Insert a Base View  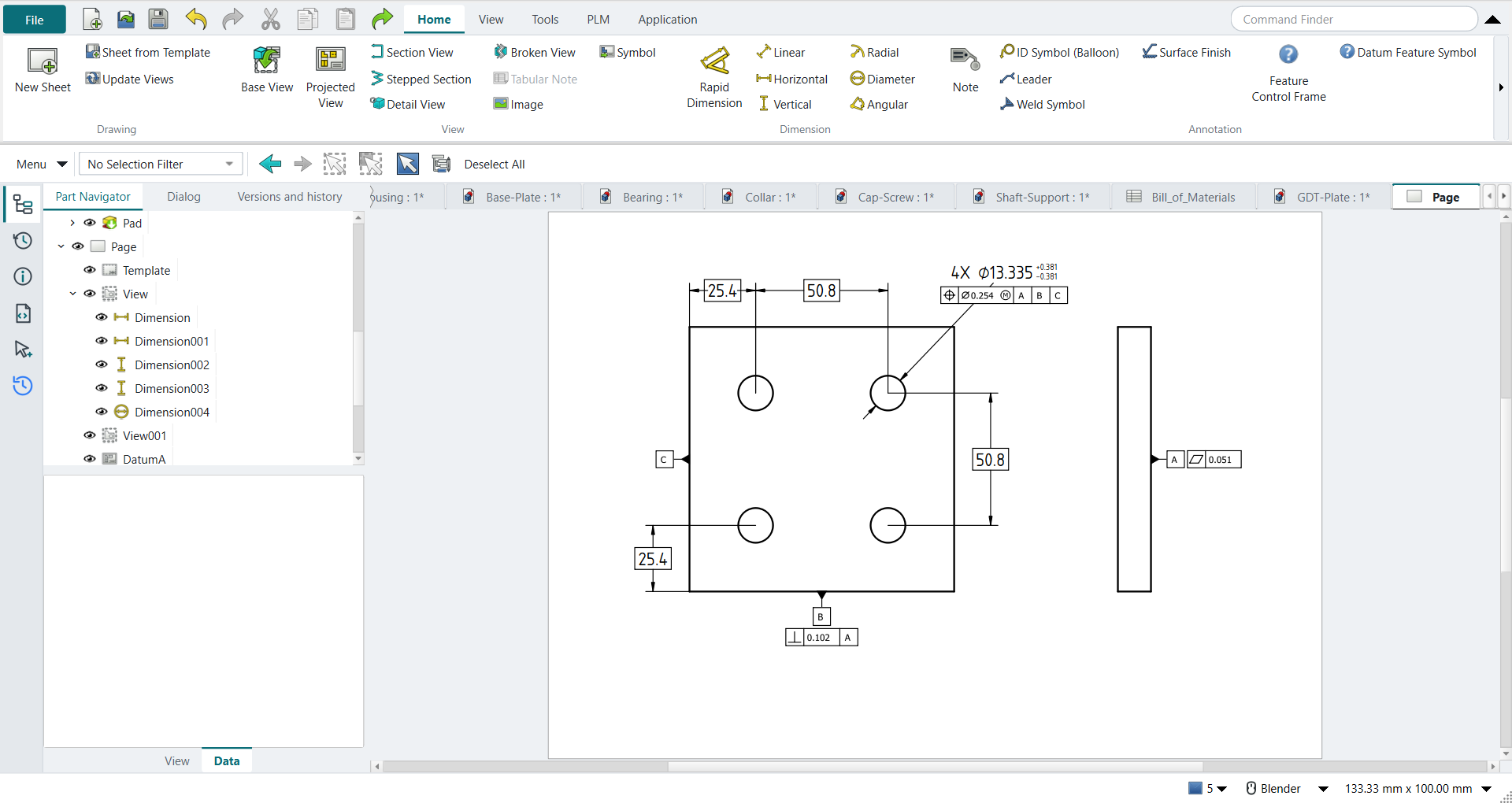(267, 71)
